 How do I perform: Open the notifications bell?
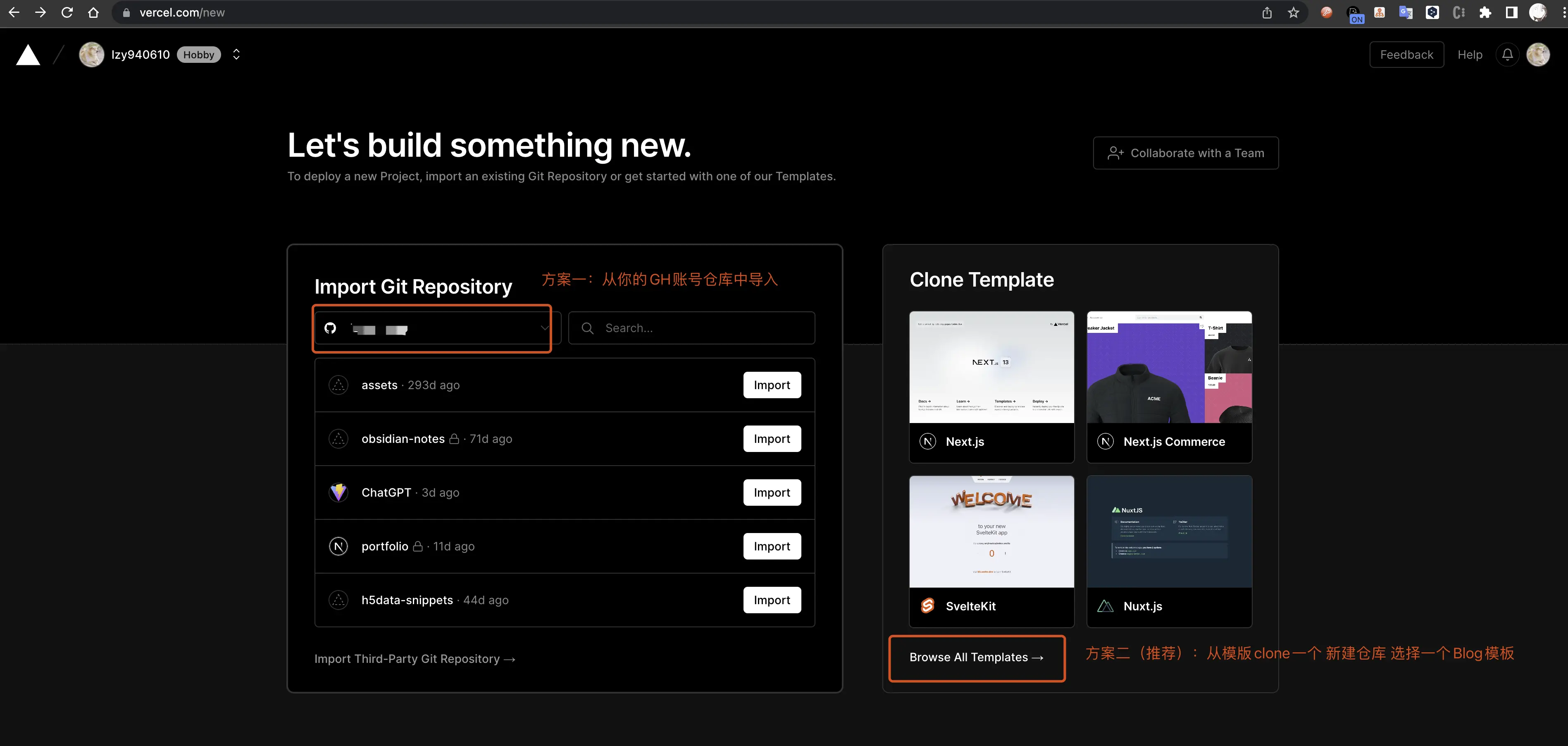click(x=1507, y=55)
